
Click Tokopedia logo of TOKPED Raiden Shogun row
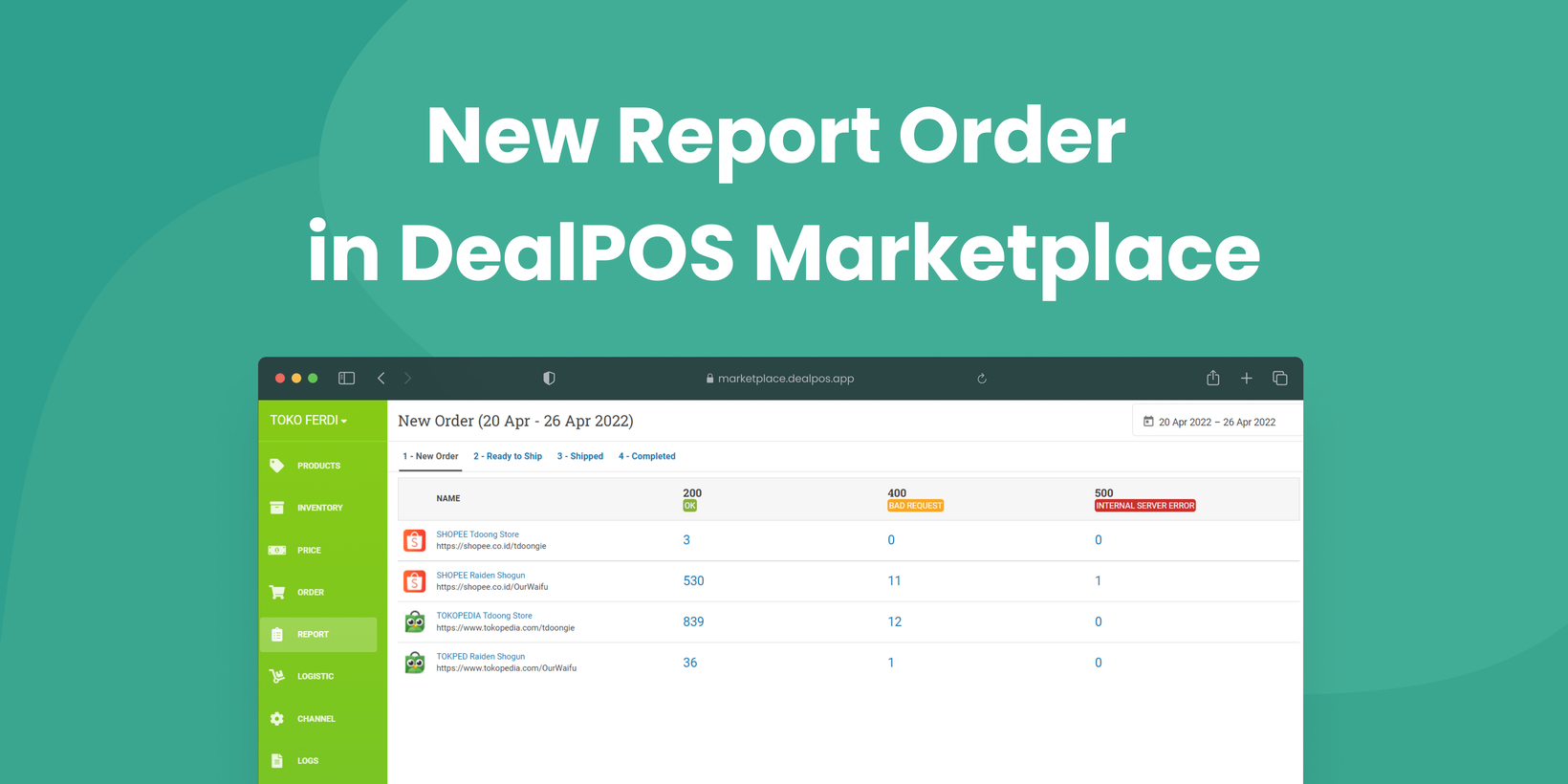415,663
